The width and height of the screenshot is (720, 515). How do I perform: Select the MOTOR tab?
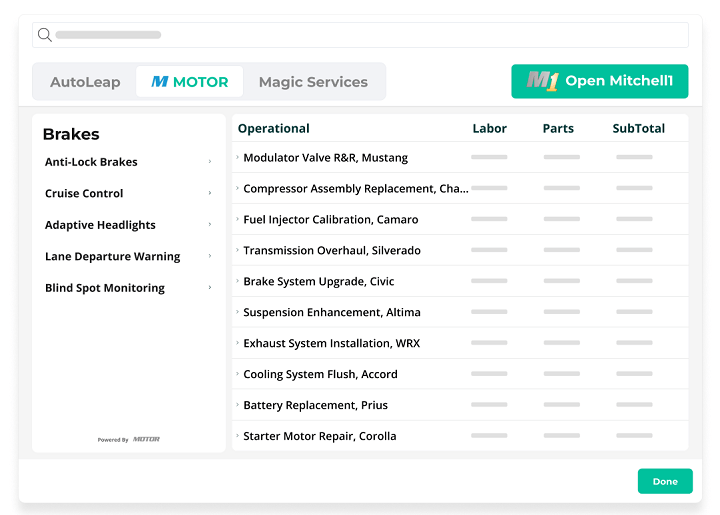pos(190,82)
